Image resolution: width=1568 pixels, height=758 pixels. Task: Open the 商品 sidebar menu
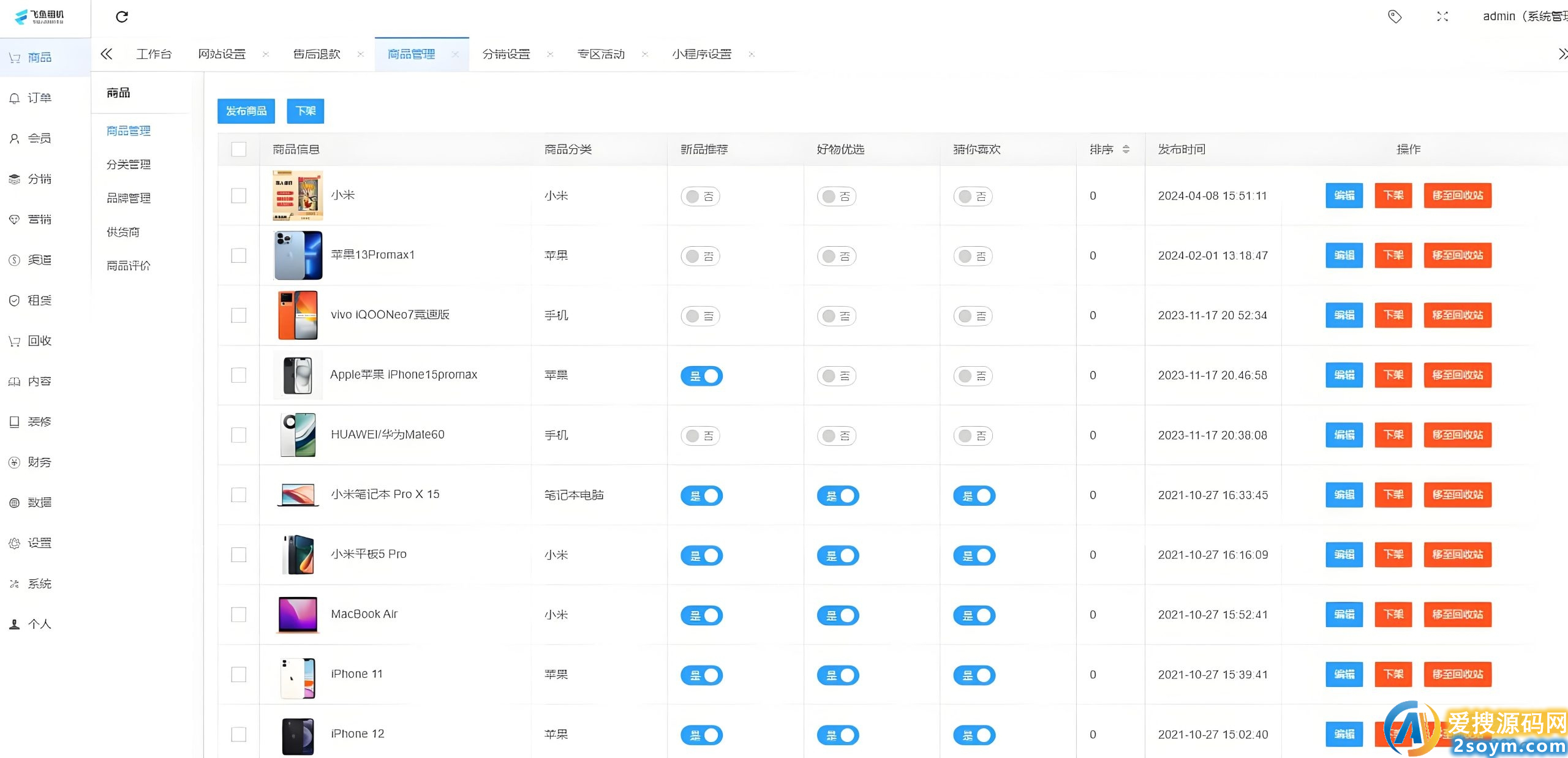[x=45, y=58]
